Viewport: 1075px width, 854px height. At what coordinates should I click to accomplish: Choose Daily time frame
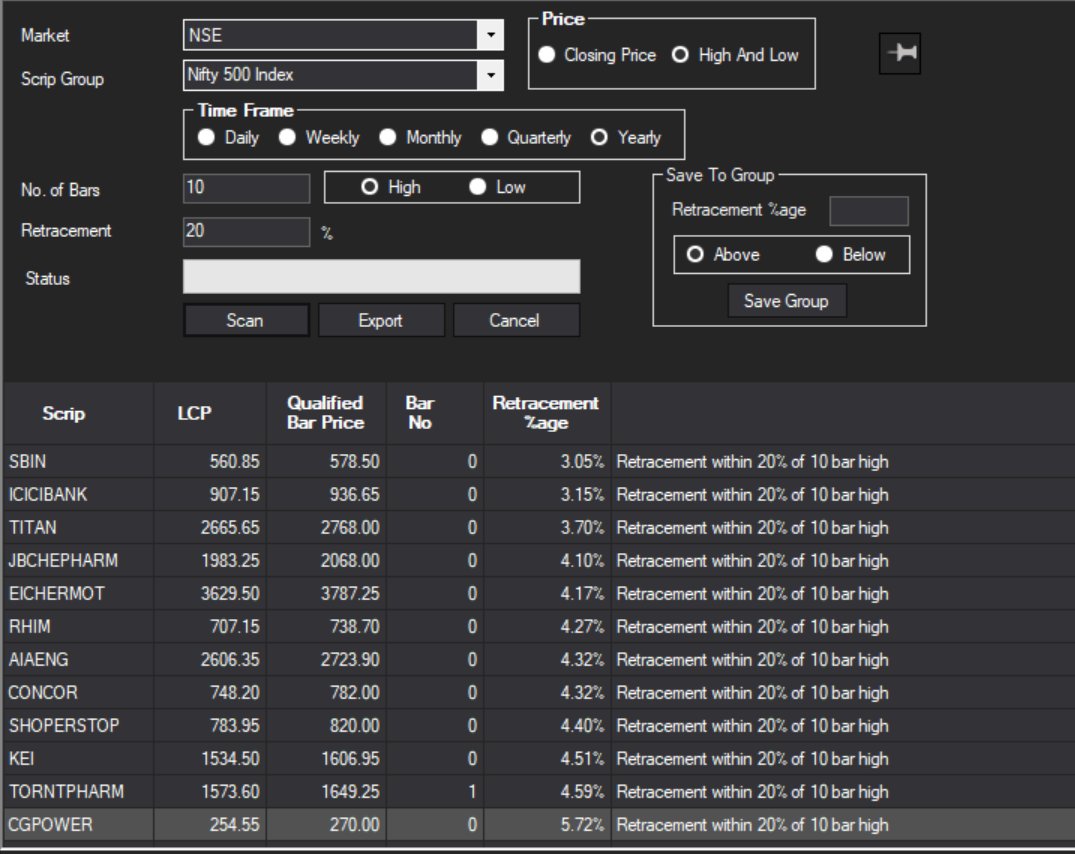(228, 137)
